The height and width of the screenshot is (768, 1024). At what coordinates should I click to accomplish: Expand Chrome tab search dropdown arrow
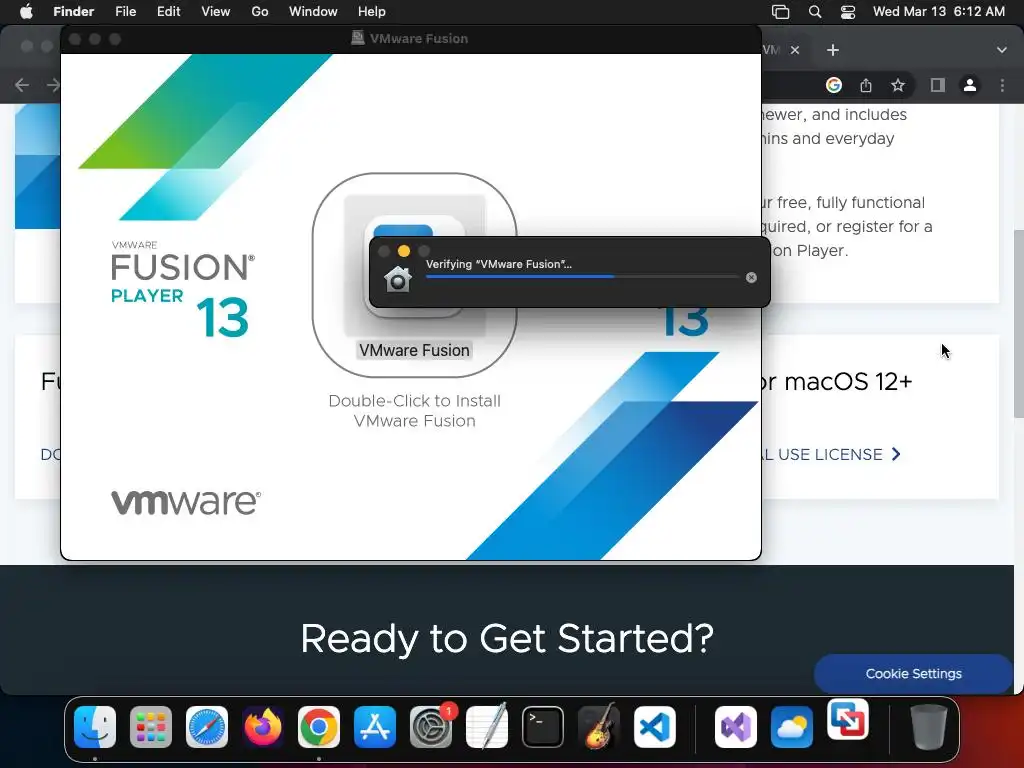pos(1001,50)
